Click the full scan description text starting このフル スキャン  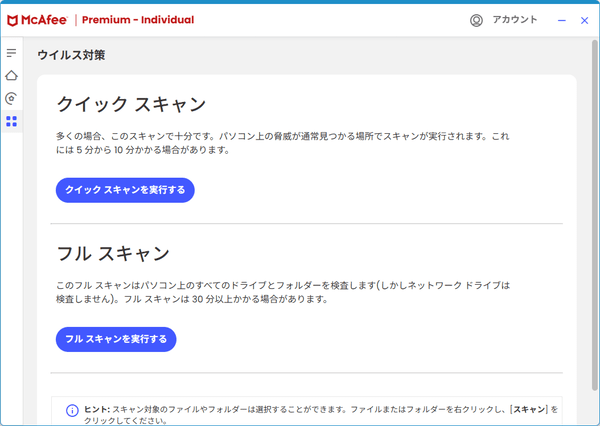pyautogui.click(x=283, y=292)
